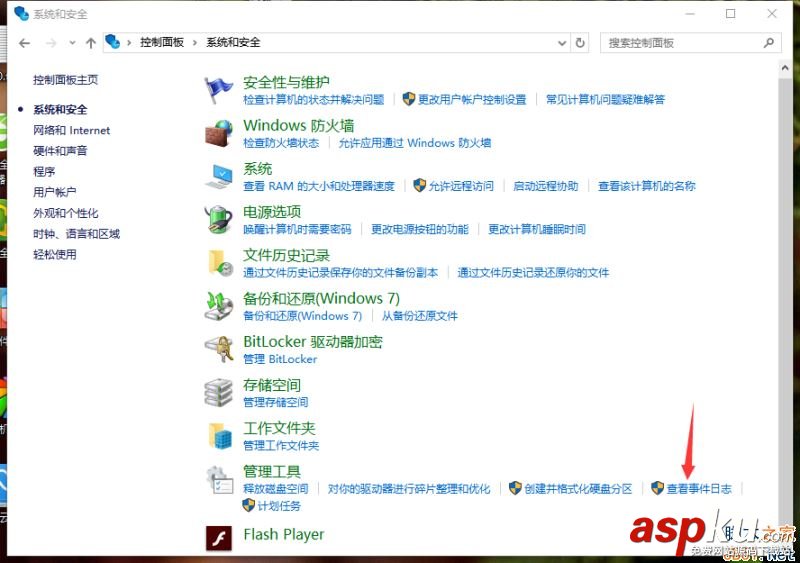Open the Administrative Tools gear icon
Viewport: 800px width, 563px height.
click(x=219, y=479)
